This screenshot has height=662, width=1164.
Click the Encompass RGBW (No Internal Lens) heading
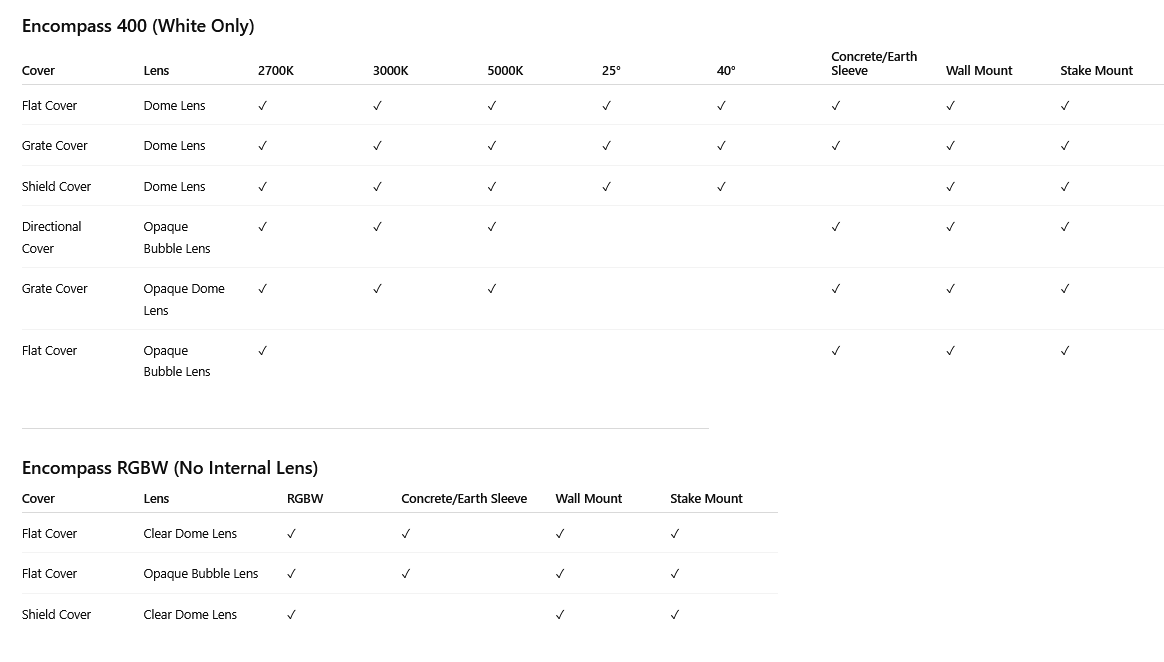click(170, 468)
